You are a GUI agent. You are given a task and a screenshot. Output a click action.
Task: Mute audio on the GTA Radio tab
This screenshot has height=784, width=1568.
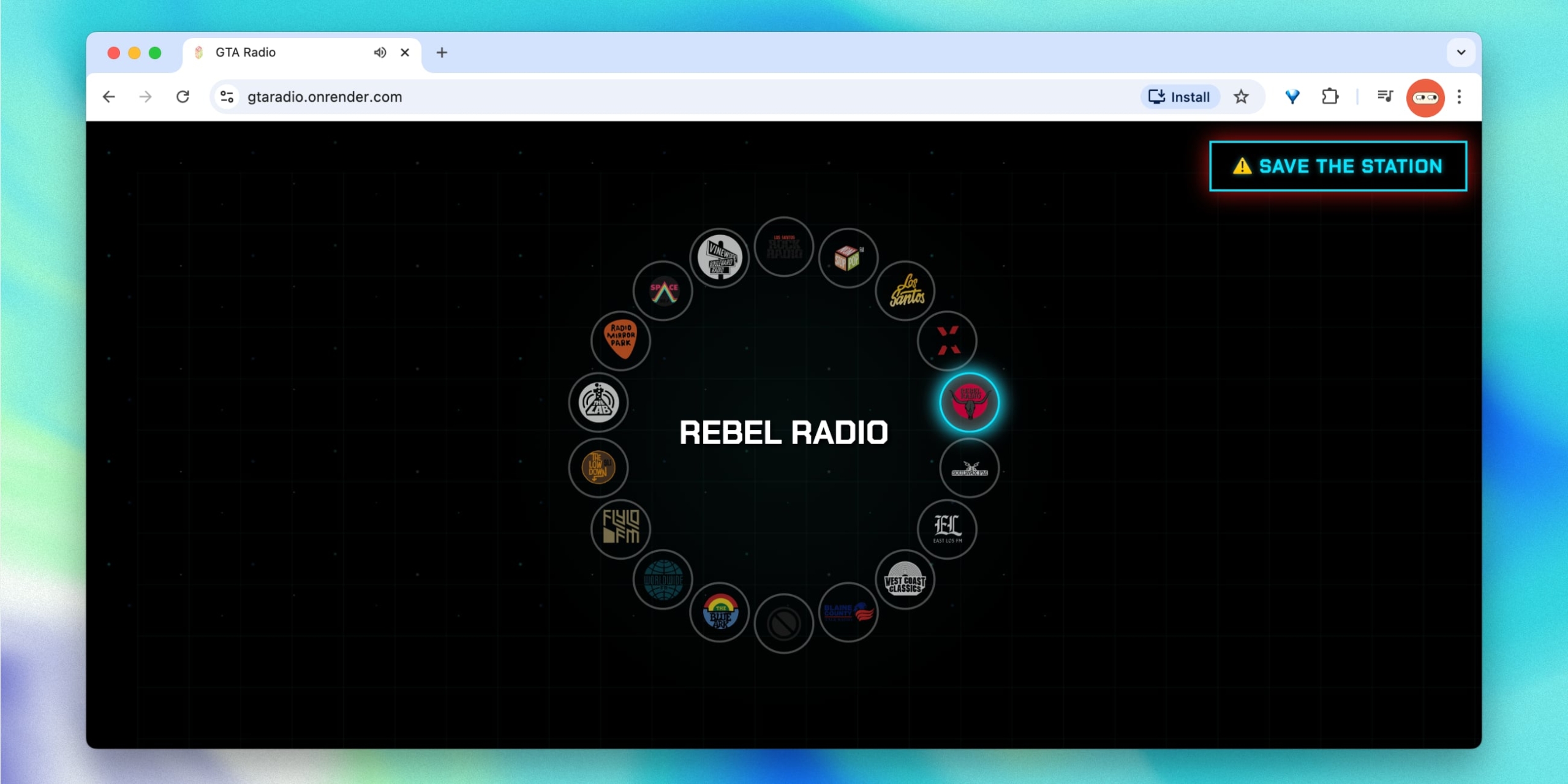click(380, 52)
